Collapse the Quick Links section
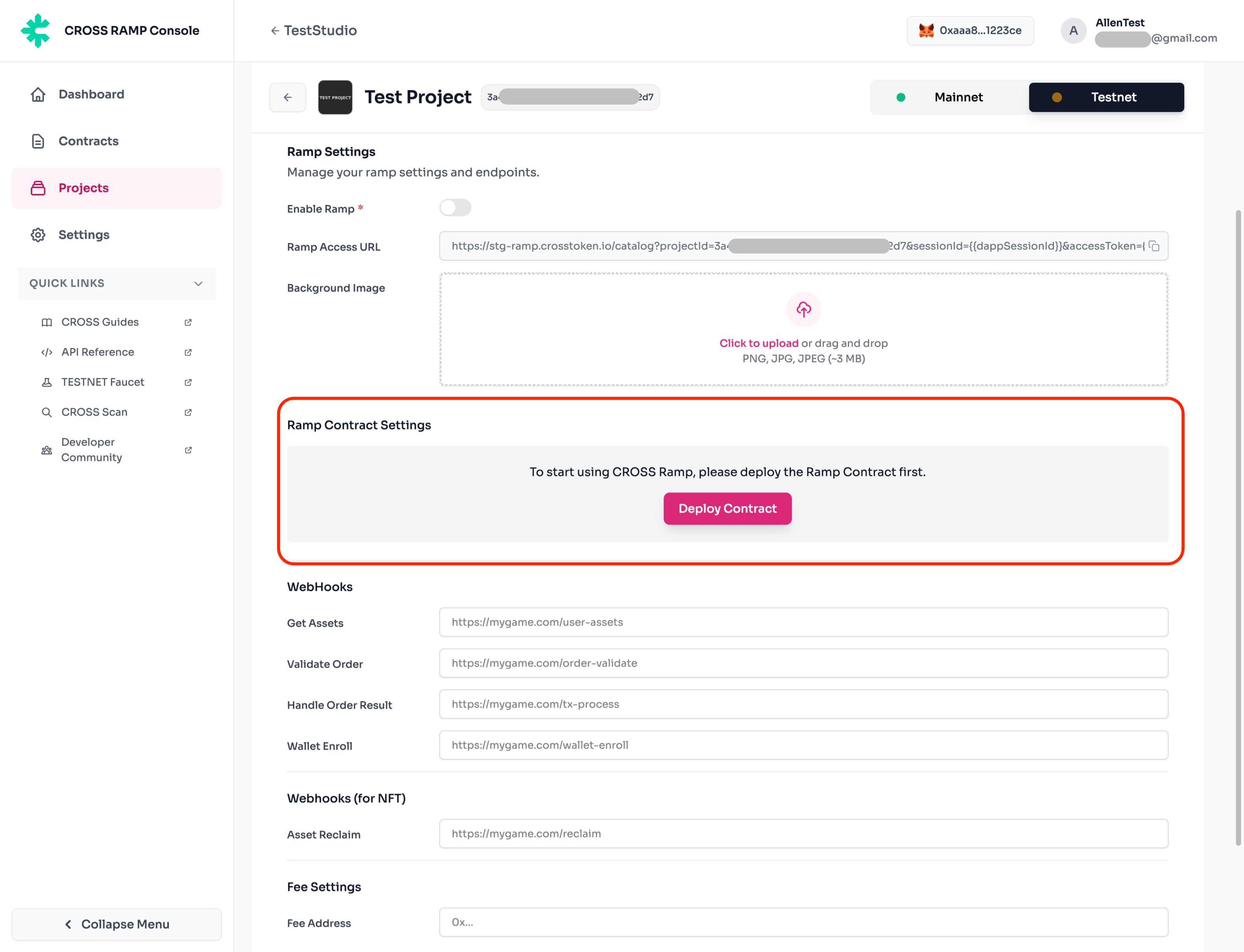Image resolution: width=1244 pixels, height=952 pixels. tap(198, 284)
